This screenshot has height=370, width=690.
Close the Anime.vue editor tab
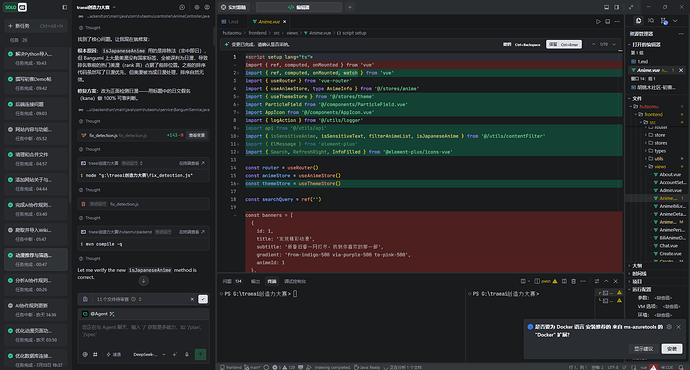[284, 22]
